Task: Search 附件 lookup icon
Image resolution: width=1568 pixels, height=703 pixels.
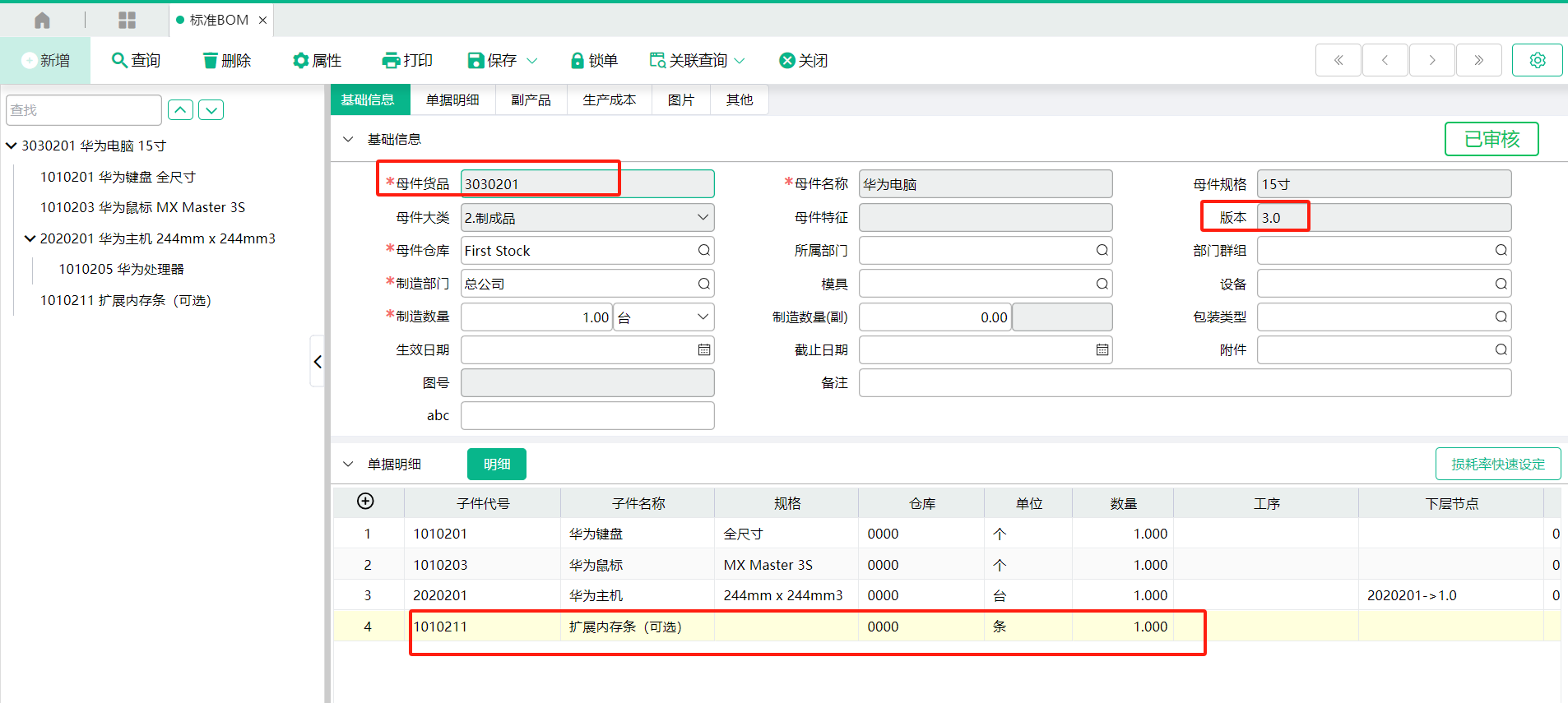Action: click(1501, 349)
